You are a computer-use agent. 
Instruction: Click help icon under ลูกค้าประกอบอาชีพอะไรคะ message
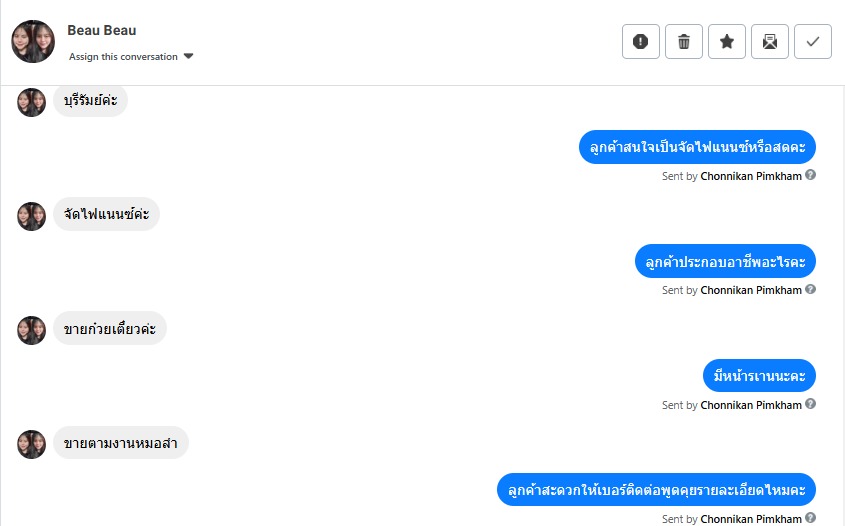(811, 290)
